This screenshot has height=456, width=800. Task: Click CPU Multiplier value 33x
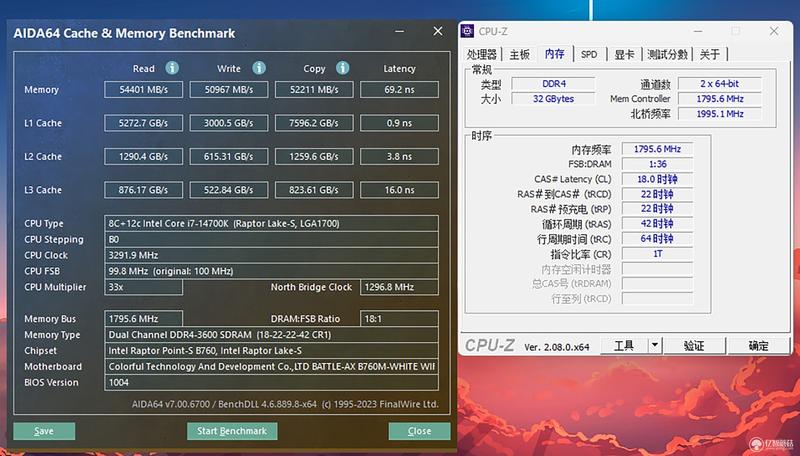pos(143,287)
